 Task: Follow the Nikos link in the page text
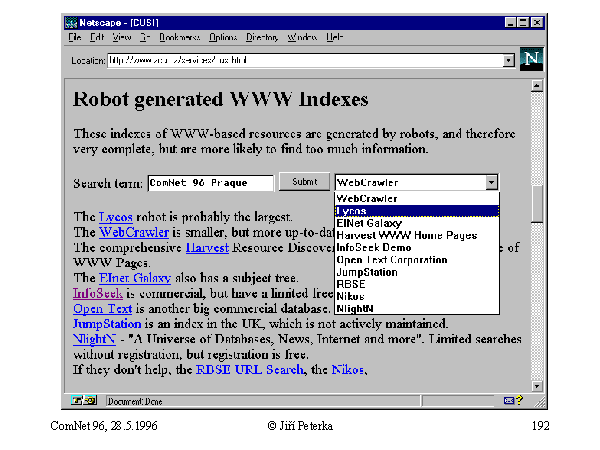click(348, 370)
